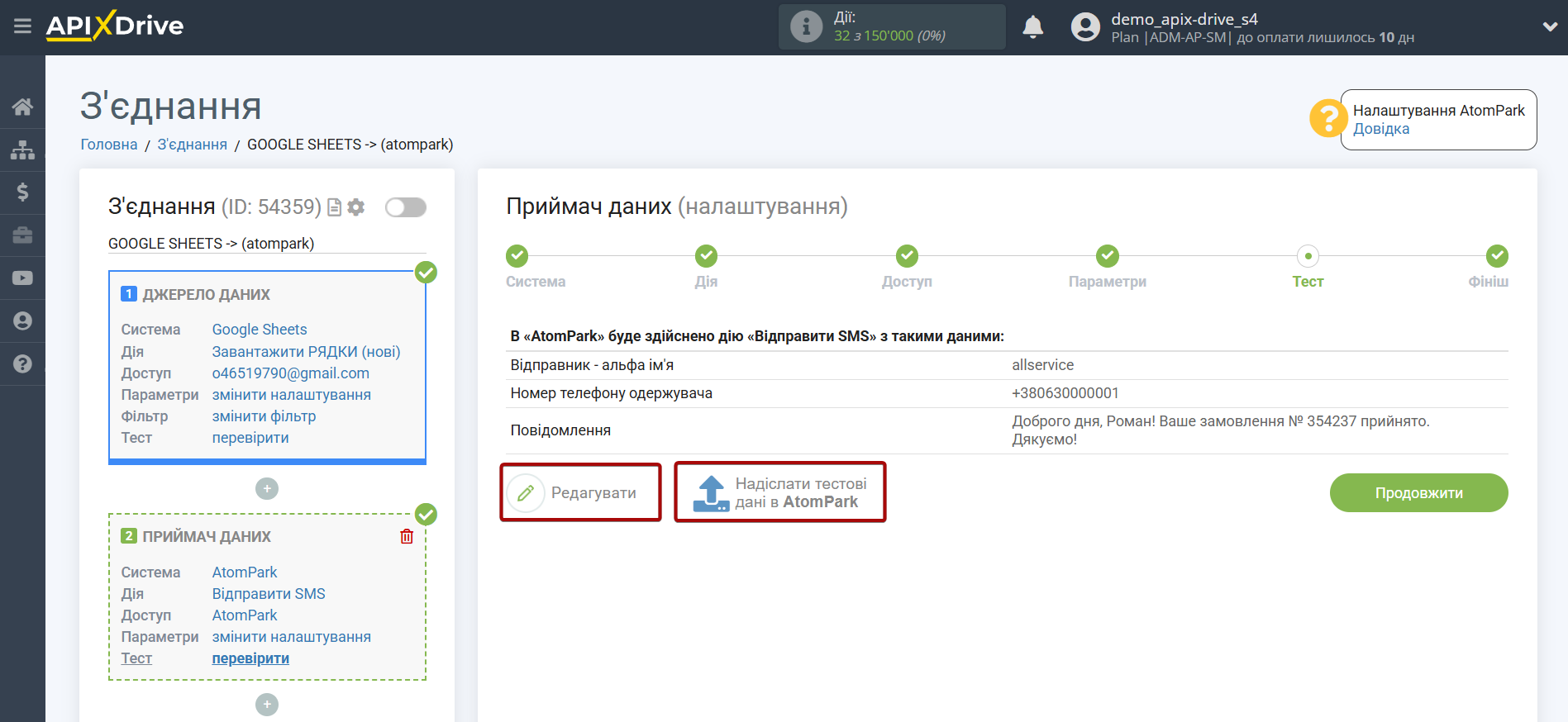Open briefcase icon in sidebar
This screenshot has width=1568, height=722.
pos(22,235)
